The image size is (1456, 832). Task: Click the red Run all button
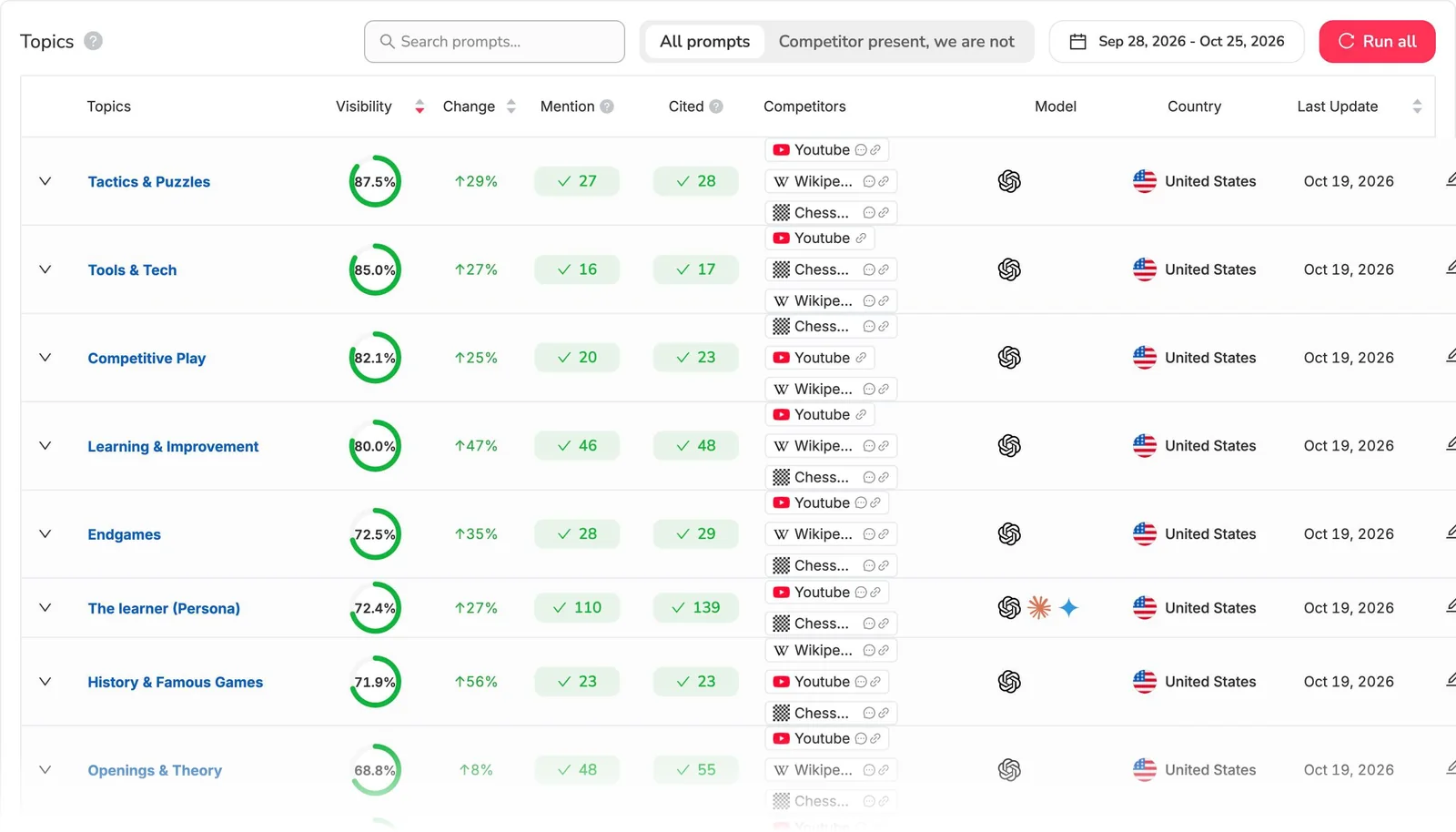click(1377, 42)
